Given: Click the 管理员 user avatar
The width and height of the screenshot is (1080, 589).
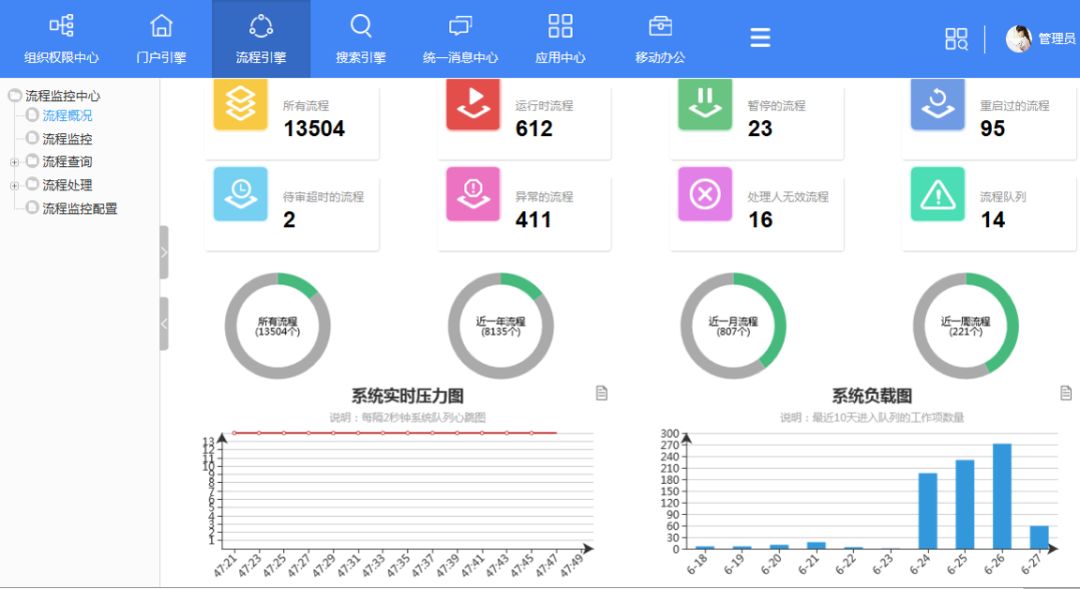Looking at the screenshot, I should point(1019,39).
